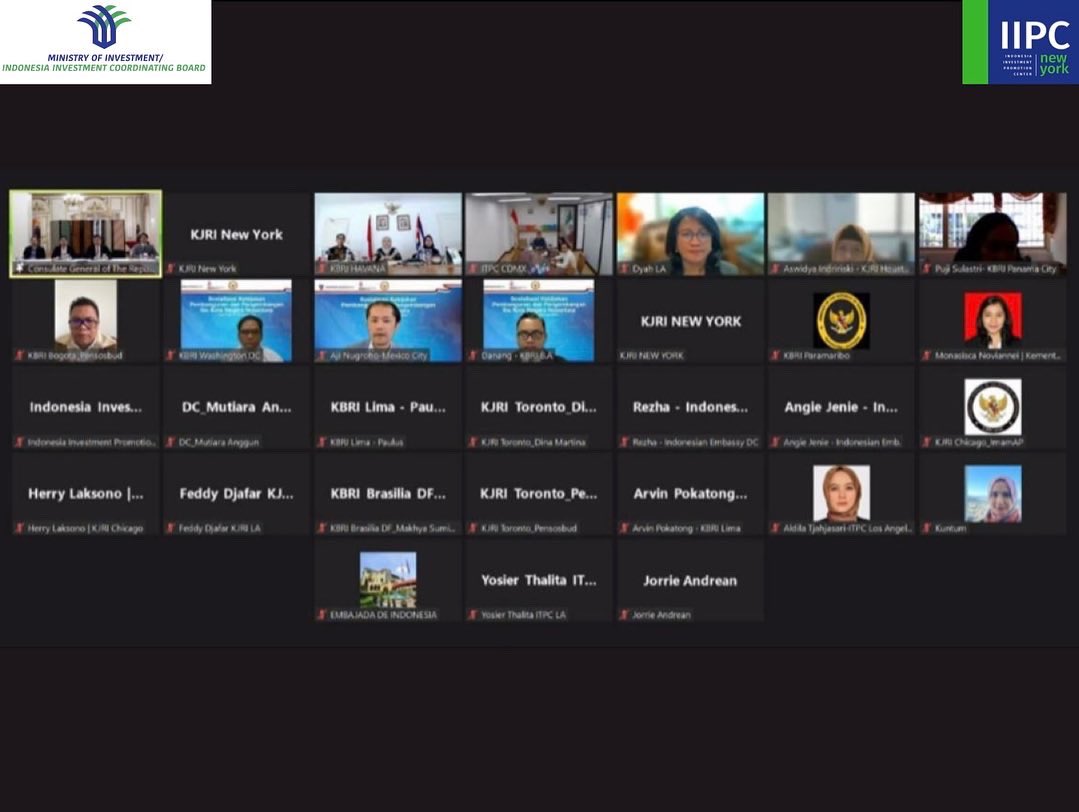
Task: Click the Garuda emblem avatar of KBRI Paramaribo
Action: [841, 321]
